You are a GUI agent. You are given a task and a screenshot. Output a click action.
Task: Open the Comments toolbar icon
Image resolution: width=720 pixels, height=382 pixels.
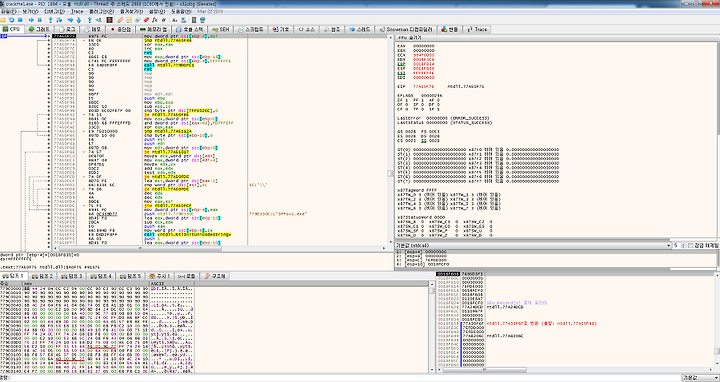pos(129,20)
